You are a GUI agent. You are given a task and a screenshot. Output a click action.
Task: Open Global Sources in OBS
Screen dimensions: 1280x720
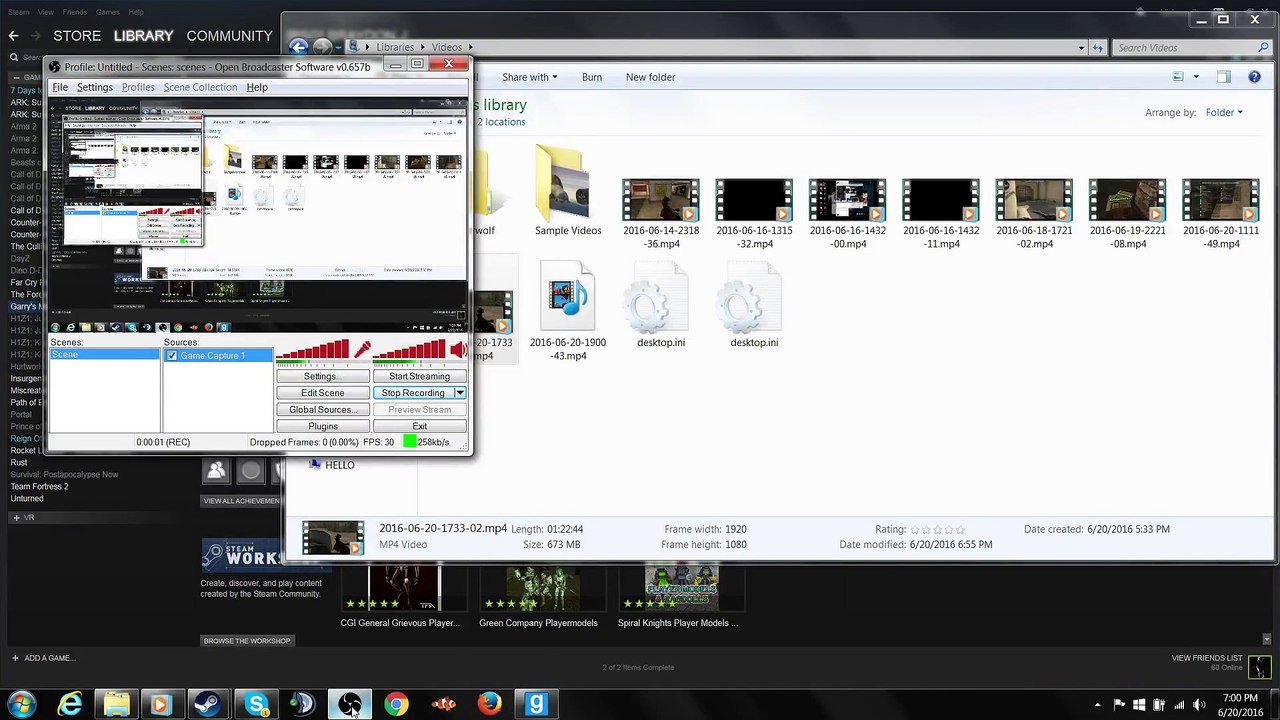(x=322, y=410)
